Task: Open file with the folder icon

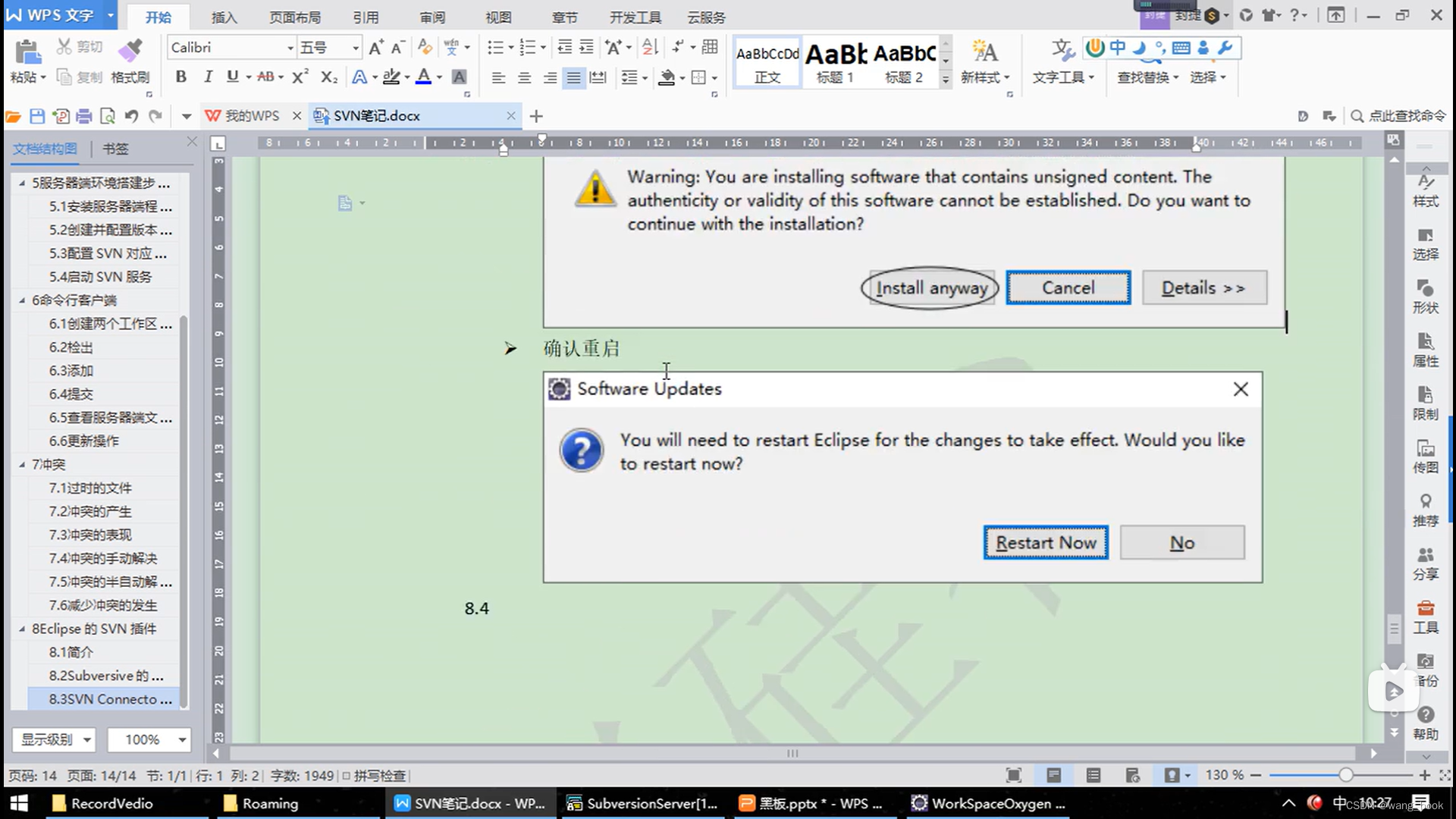Action: click(x=13, y=116)
